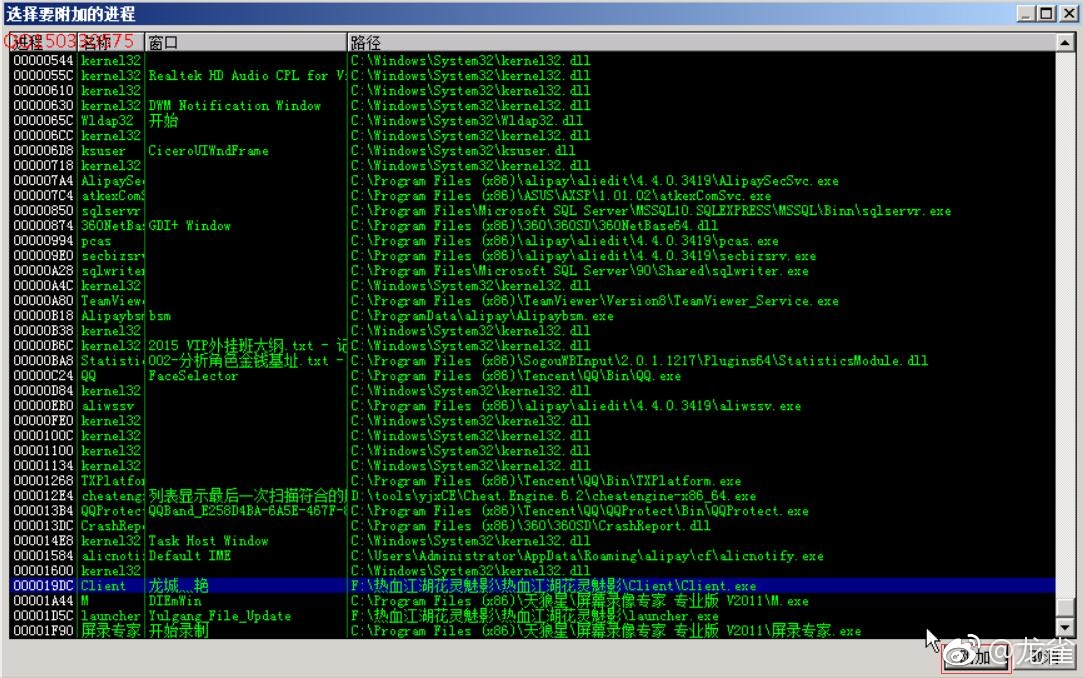
Task: Select process 000006D8 ksuser
Action: pos(533,150)
